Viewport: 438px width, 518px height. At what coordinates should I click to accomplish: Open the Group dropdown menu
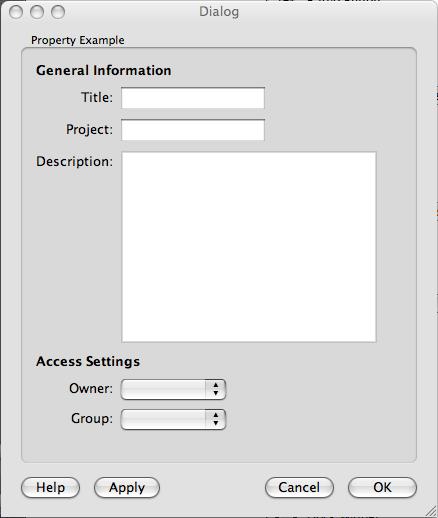[173, 419]
